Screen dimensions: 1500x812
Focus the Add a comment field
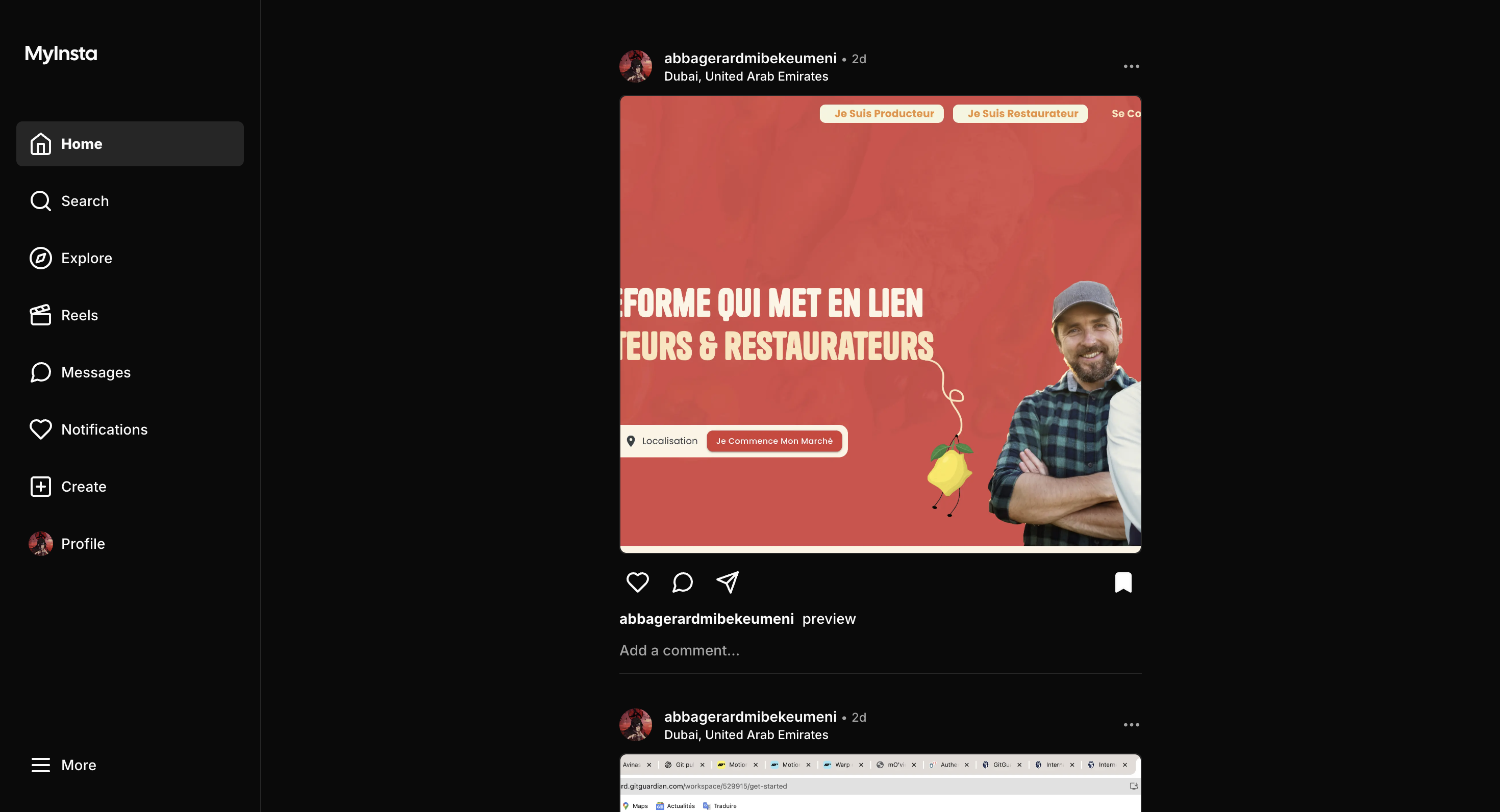[x=880, y=650]
